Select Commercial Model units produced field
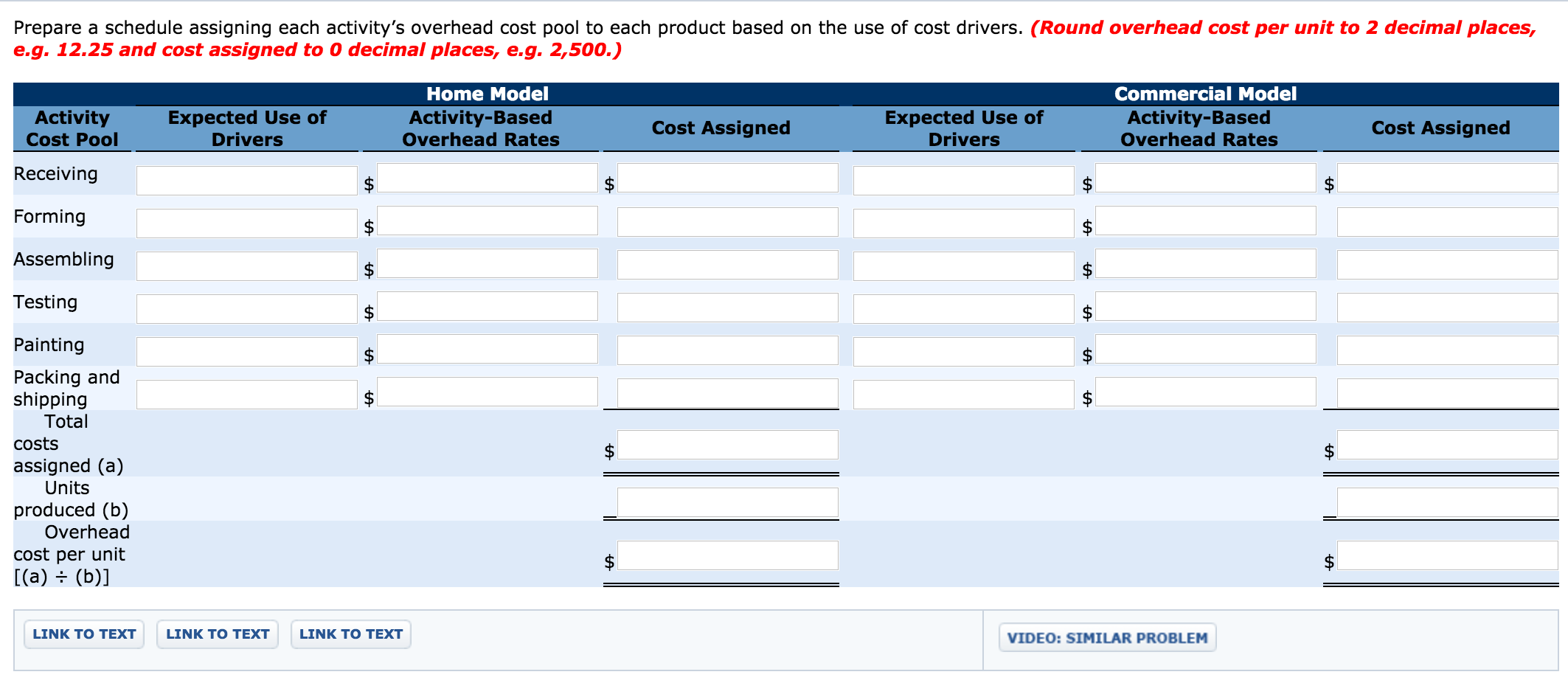 tap(1447, 502)
